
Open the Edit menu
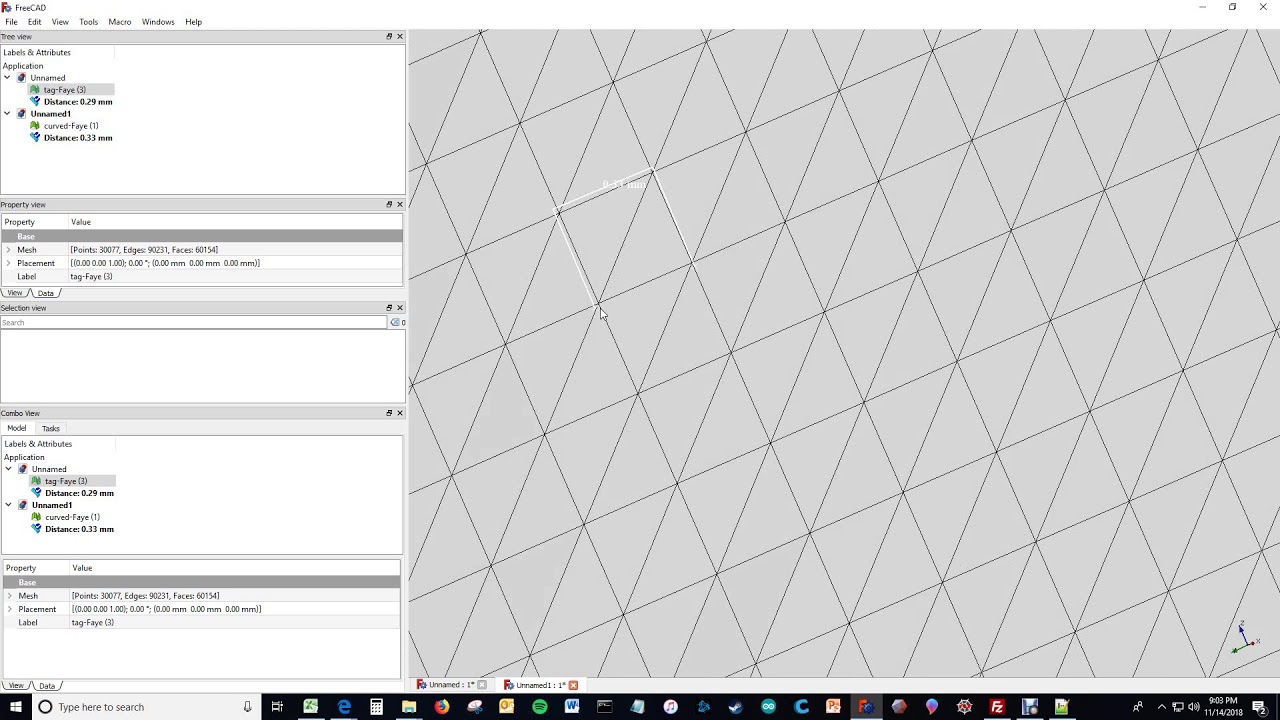click(35, 22)
